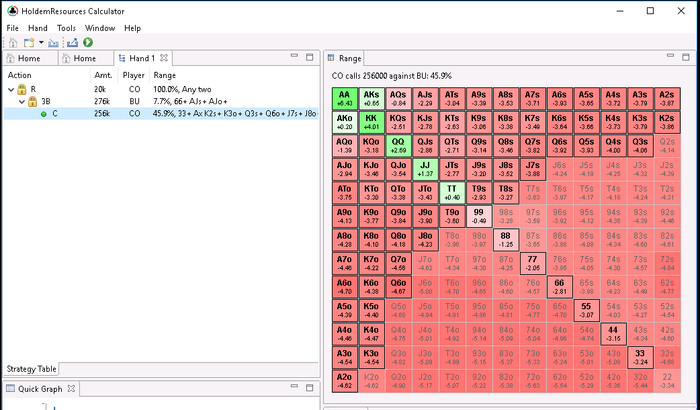Minimize the Hand 1 panel
The image size is (700, 410).
tap(294, 56)
